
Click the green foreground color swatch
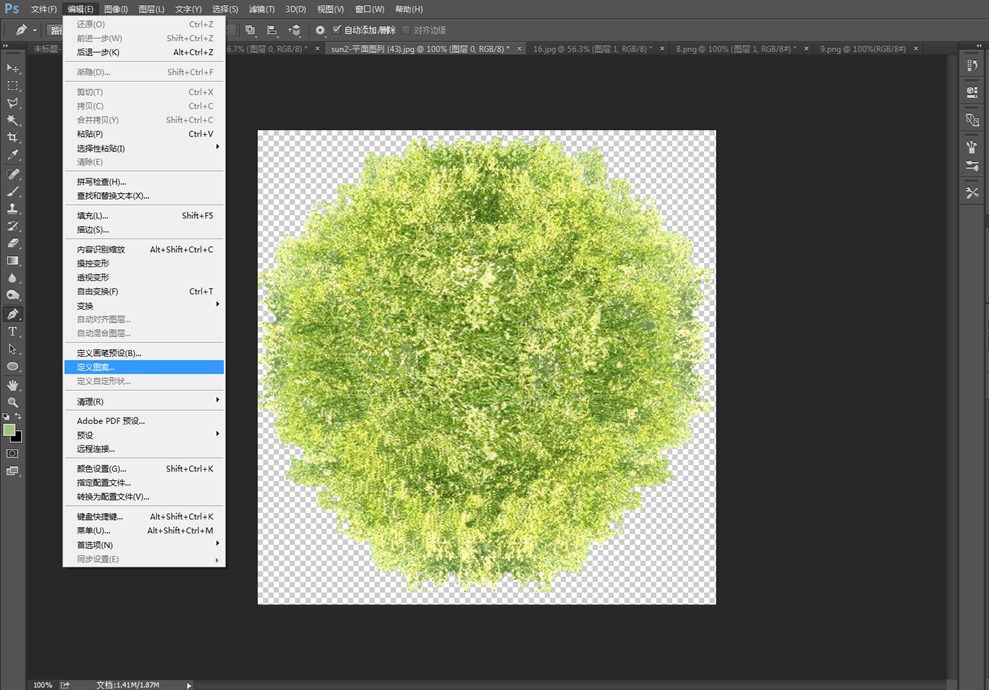click(x=10, y=430)
